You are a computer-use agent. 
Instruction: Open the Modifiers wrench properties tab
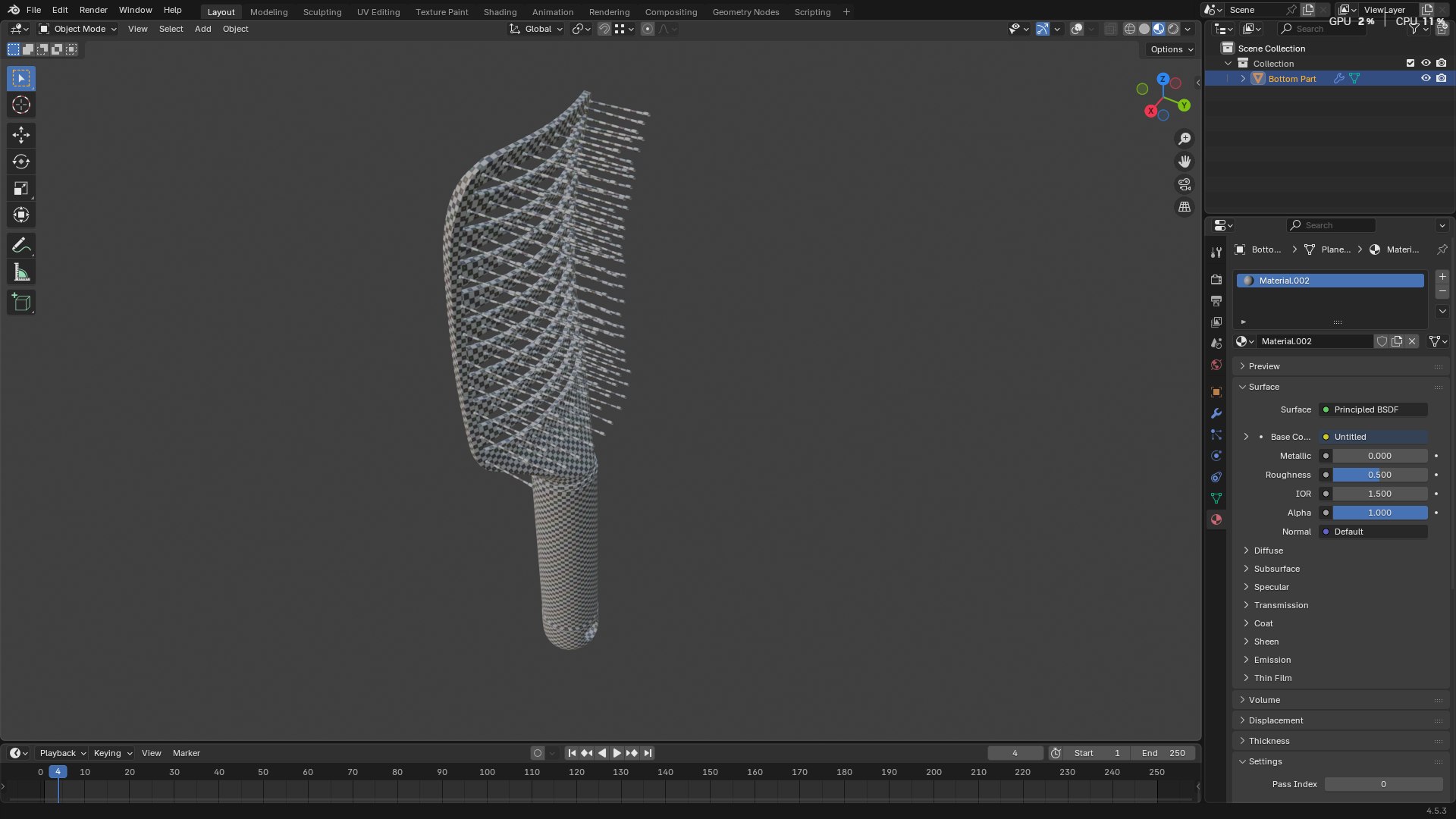(1216, 413)
